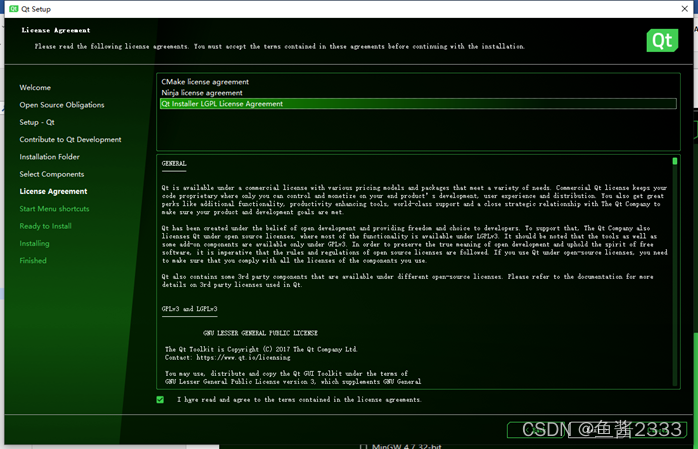Click the Qt logo in the header

click(662, 40)
